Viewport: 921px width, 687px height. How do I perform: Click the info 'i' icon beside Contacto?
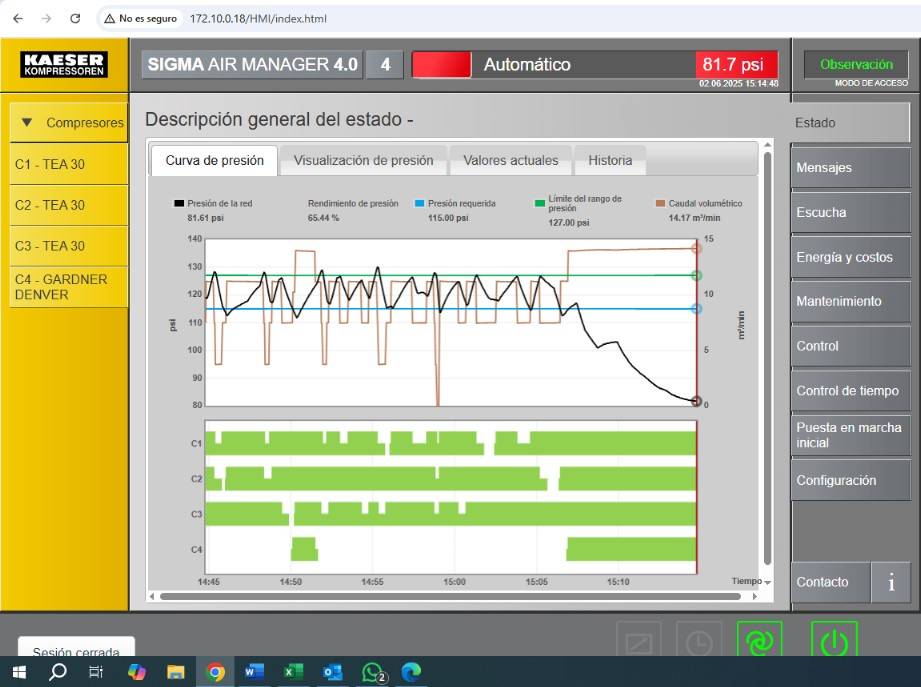point(891,582)
